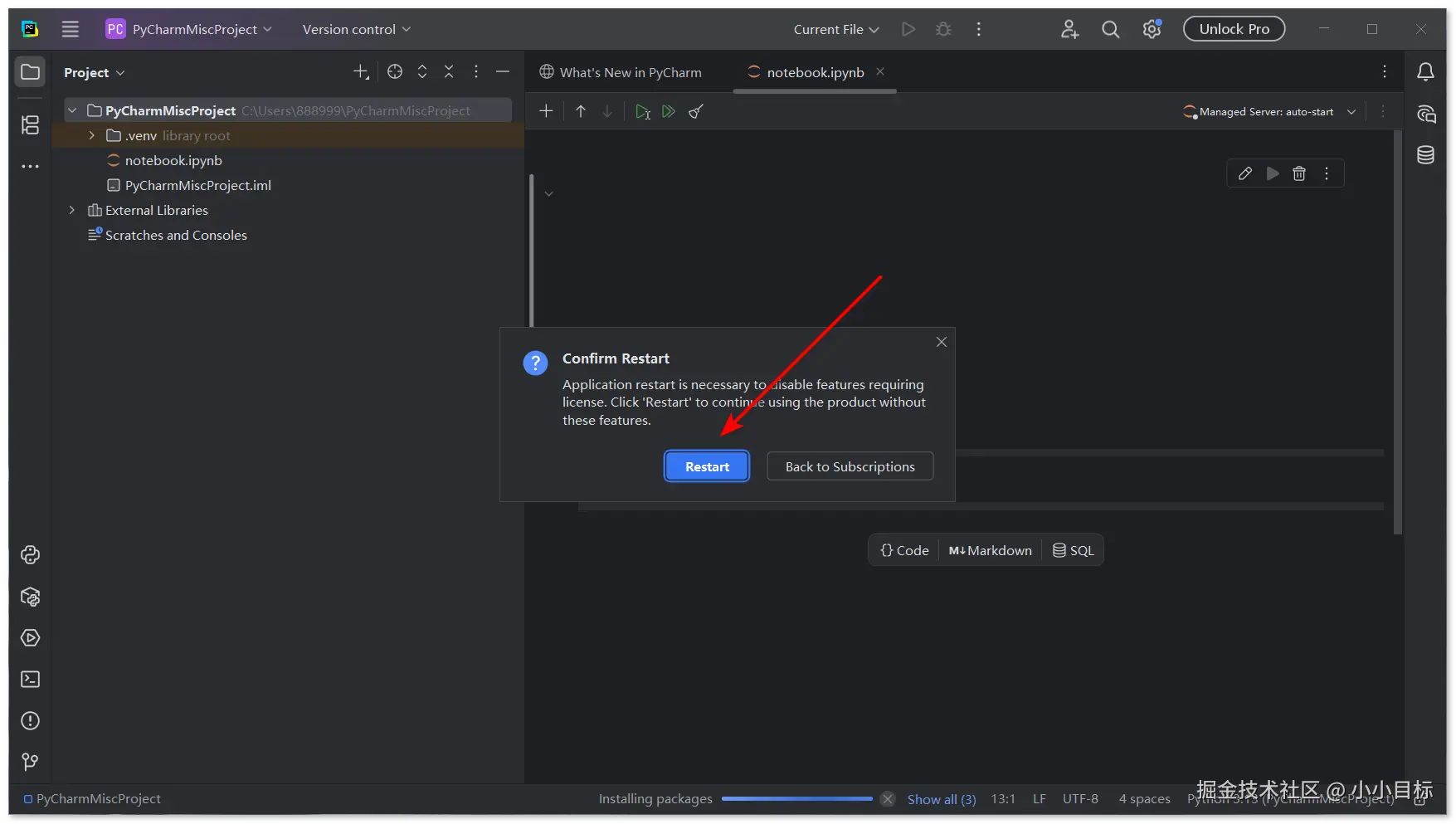Expand the .venv folder
The height and width of the screenshot is (824, 1456).
tap(91, 135)
